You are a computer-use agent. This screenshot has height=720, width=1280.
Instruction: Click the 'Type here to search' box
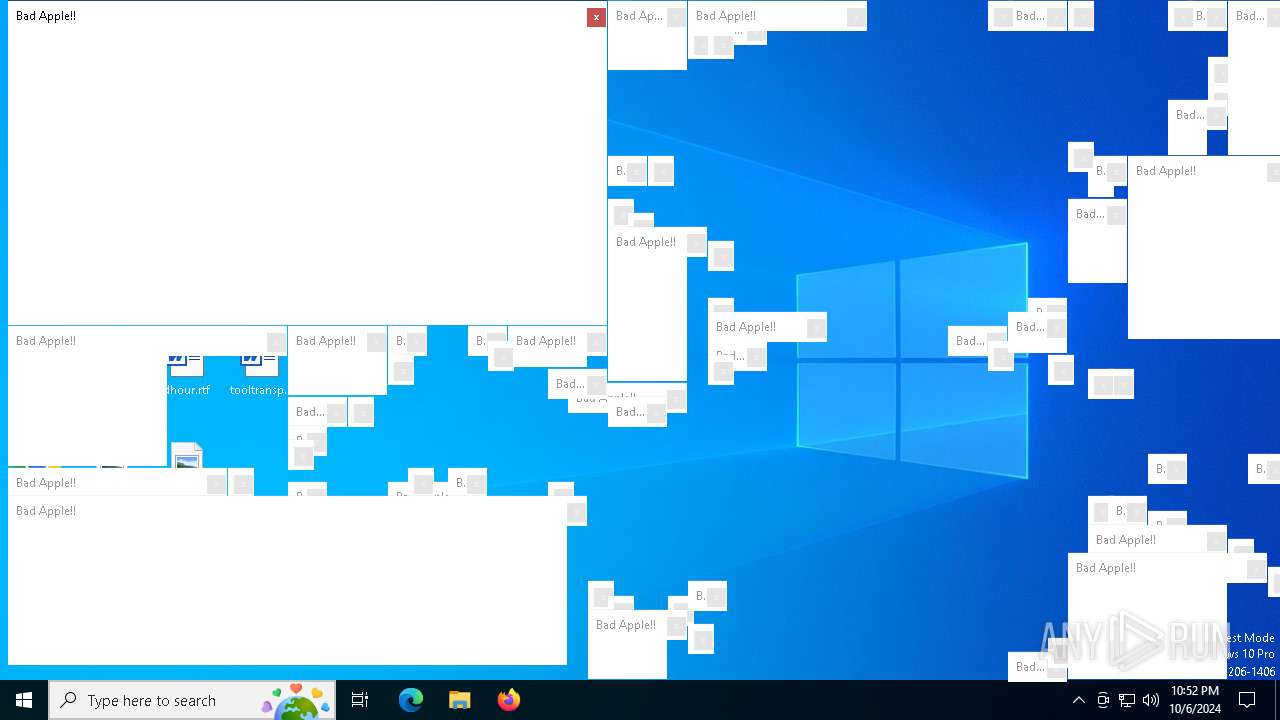coord(191,700)
